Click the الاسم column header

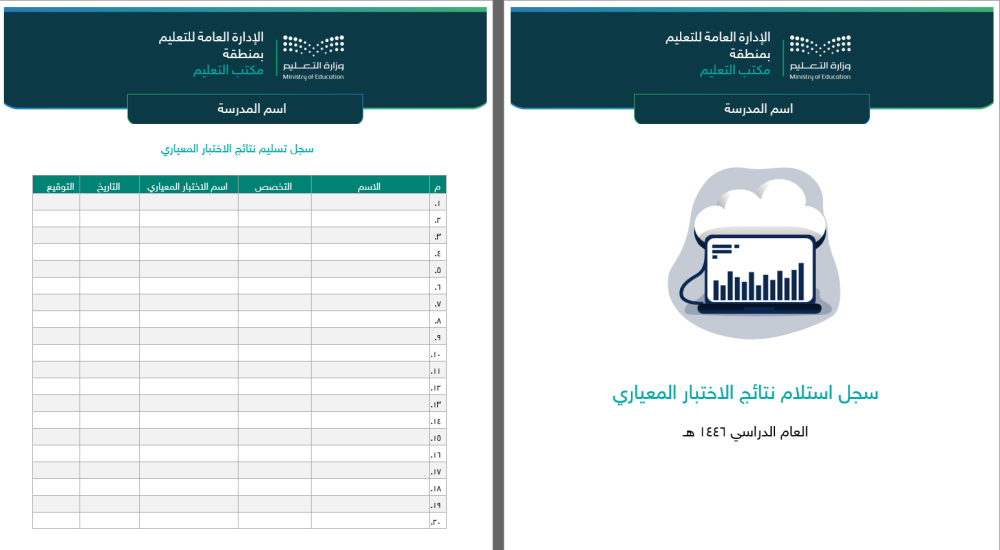coord(369,186)
